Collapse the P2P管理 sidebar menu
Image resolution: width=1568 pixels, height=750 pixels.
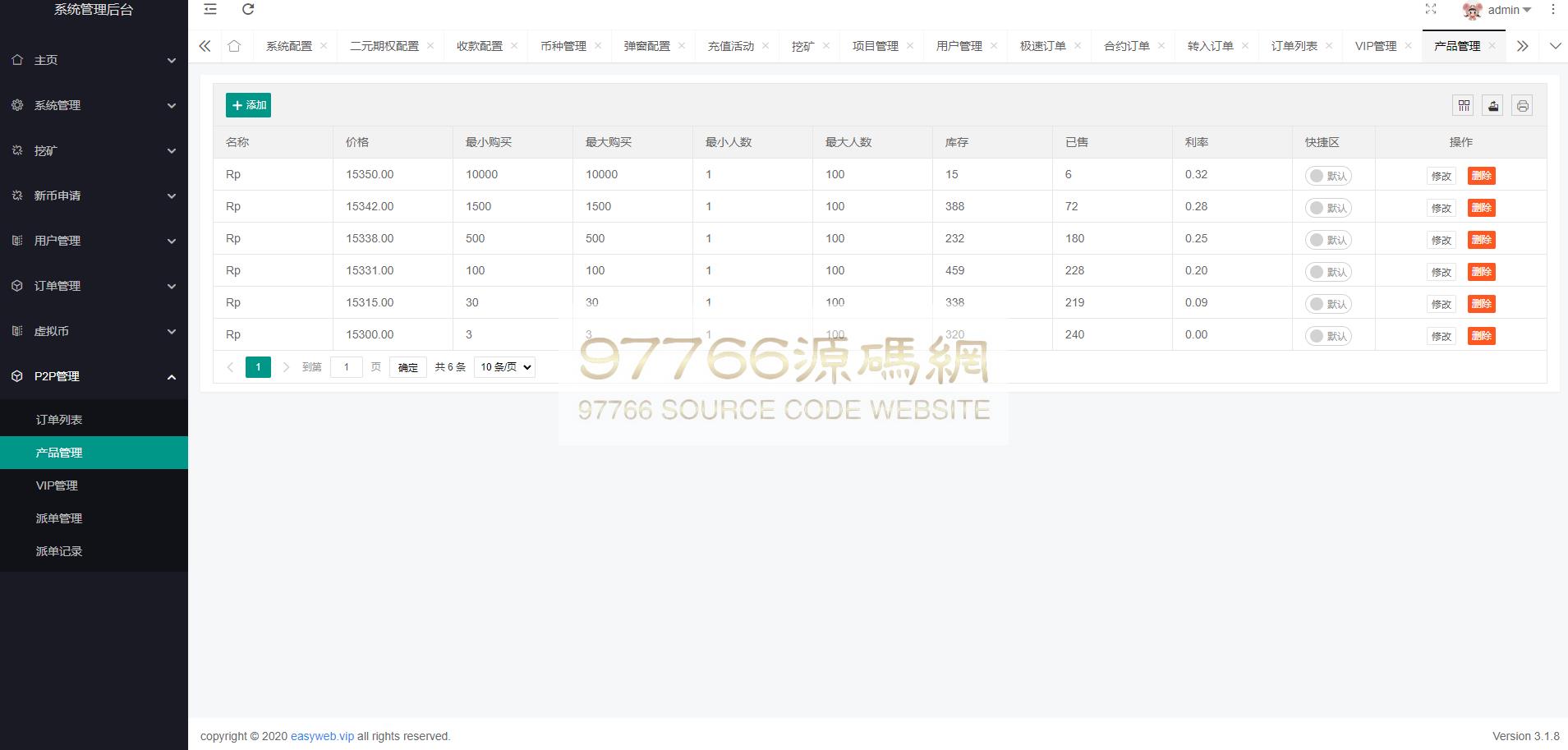coord(94,376)
